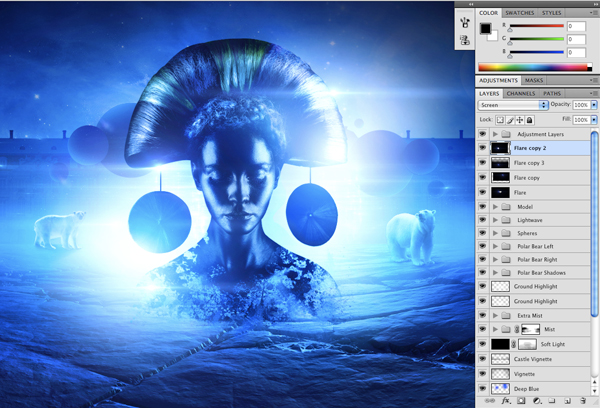Screen dimensions: 600x408
Task: Click the Mist group folder icon
Action: [506, 329]
